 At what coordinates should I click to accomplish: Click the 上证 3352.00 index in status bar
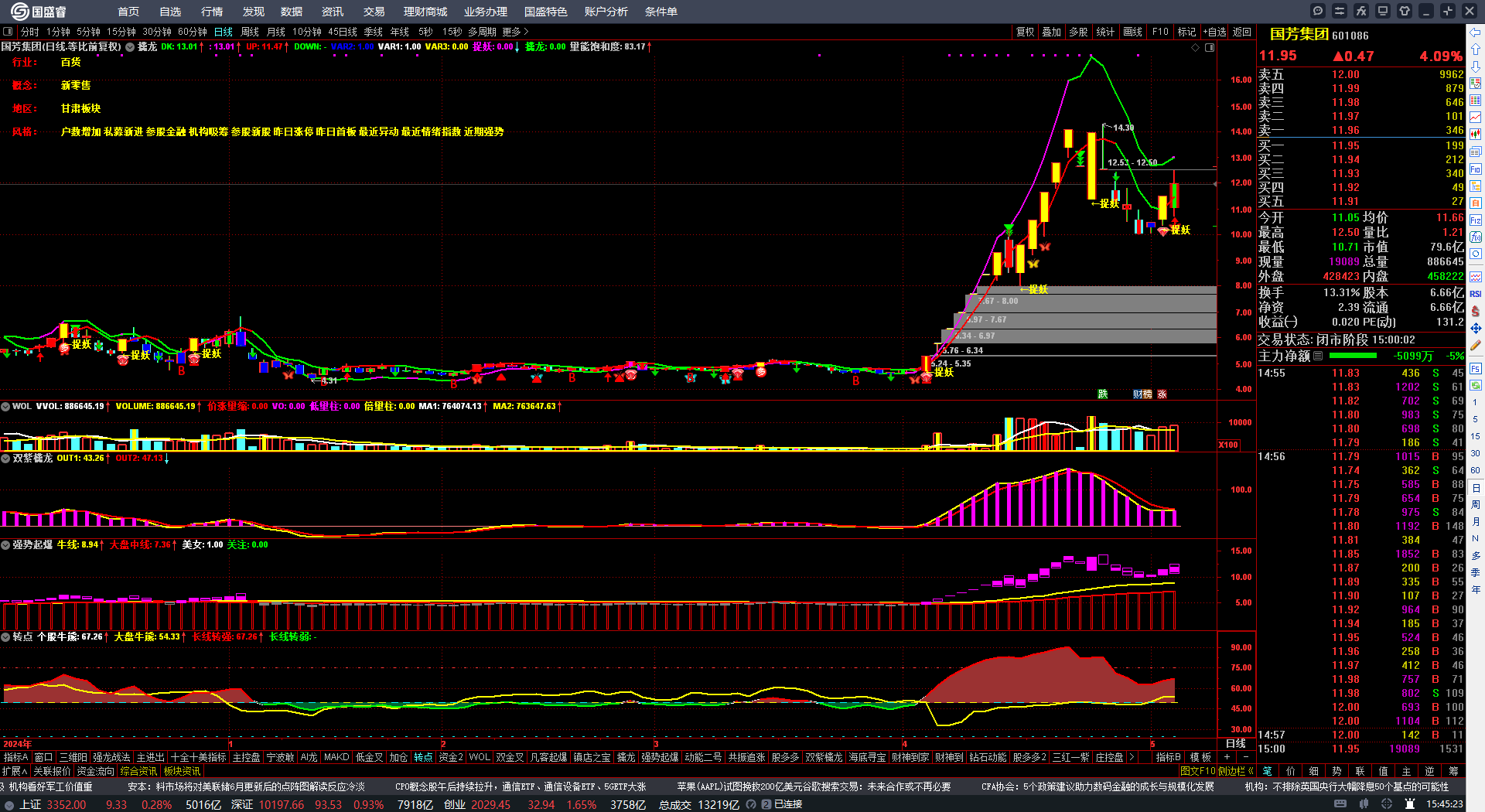[53, 804]
